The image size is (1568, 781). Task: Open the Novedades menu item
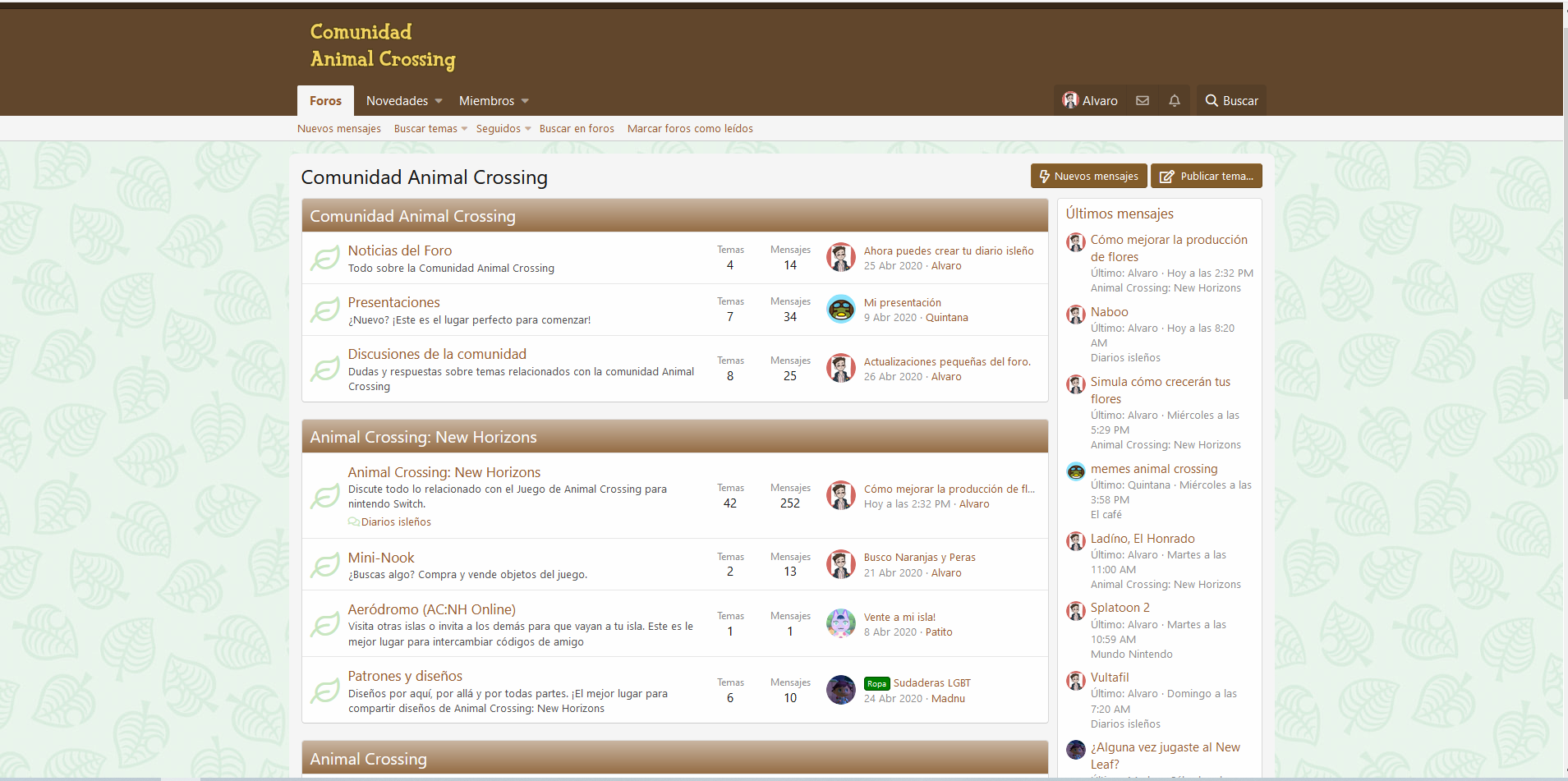coord(397,100)
